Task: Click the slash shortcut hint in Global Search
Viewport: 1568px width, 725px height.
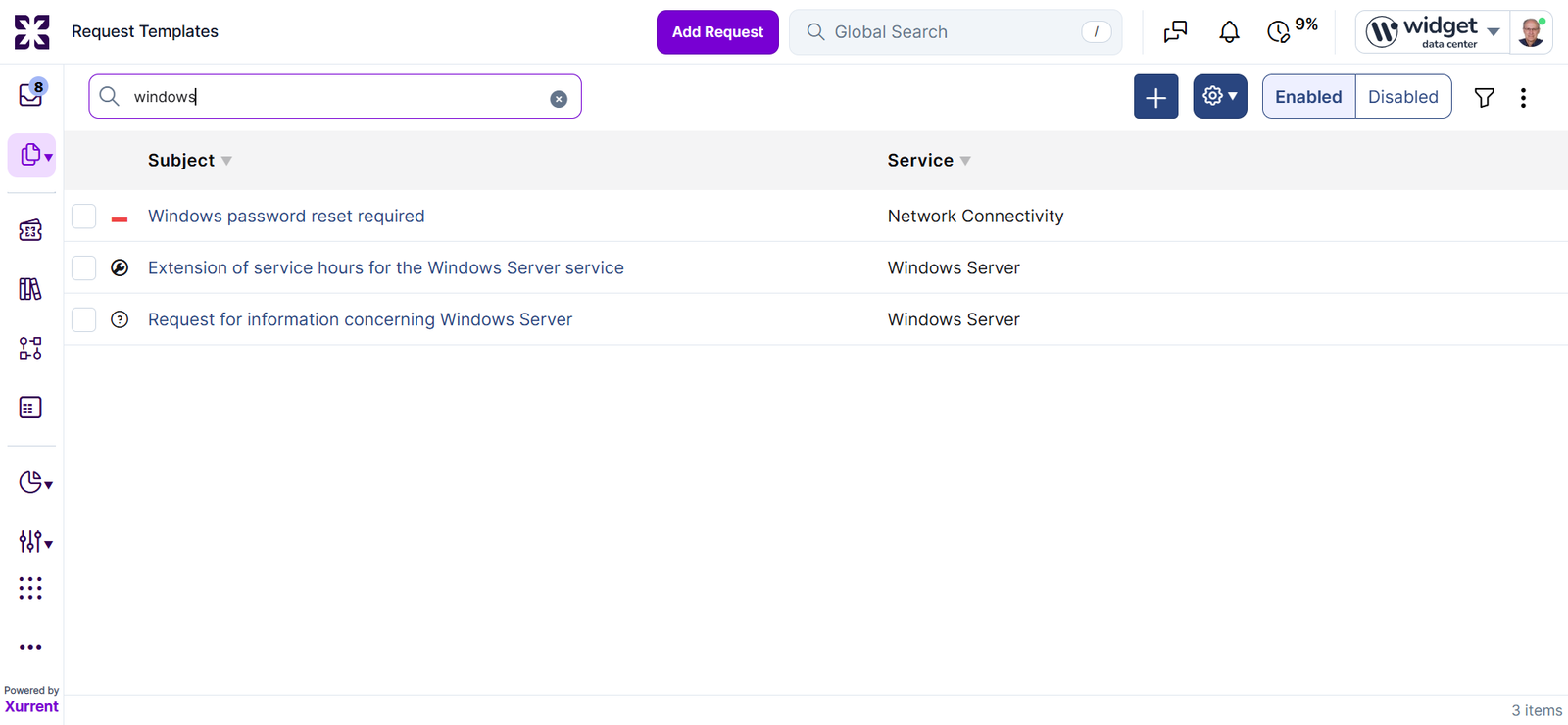Action: [x=1096, y=32]
